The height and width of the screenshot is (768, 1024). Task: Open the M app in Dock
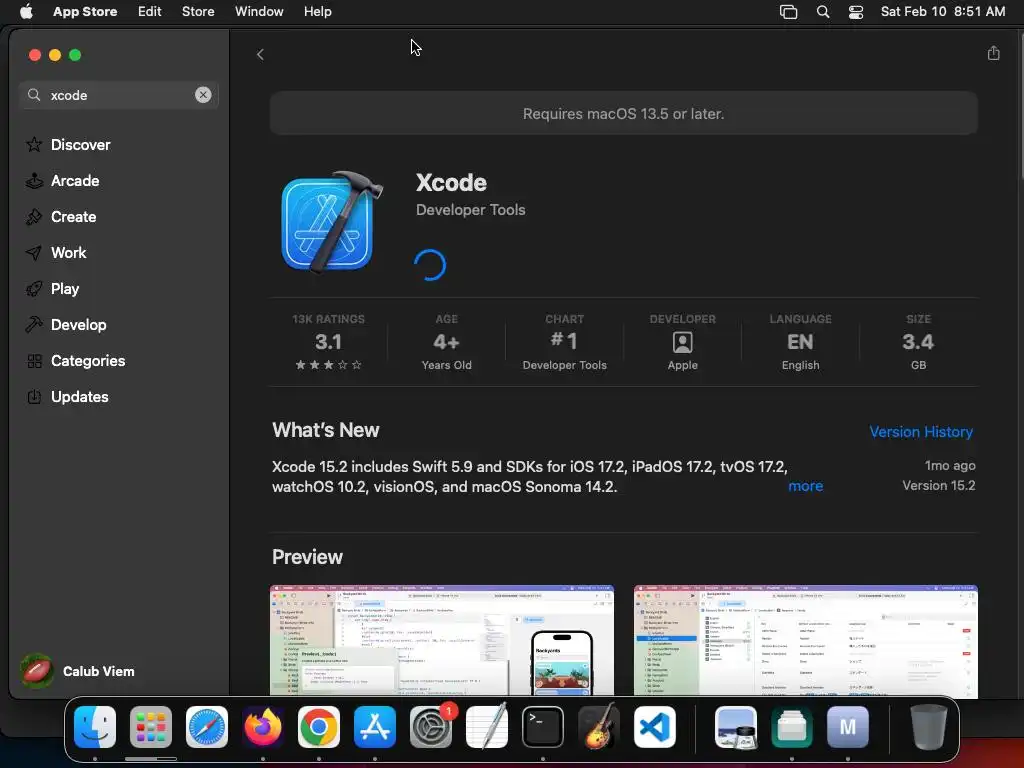(848, 727)
